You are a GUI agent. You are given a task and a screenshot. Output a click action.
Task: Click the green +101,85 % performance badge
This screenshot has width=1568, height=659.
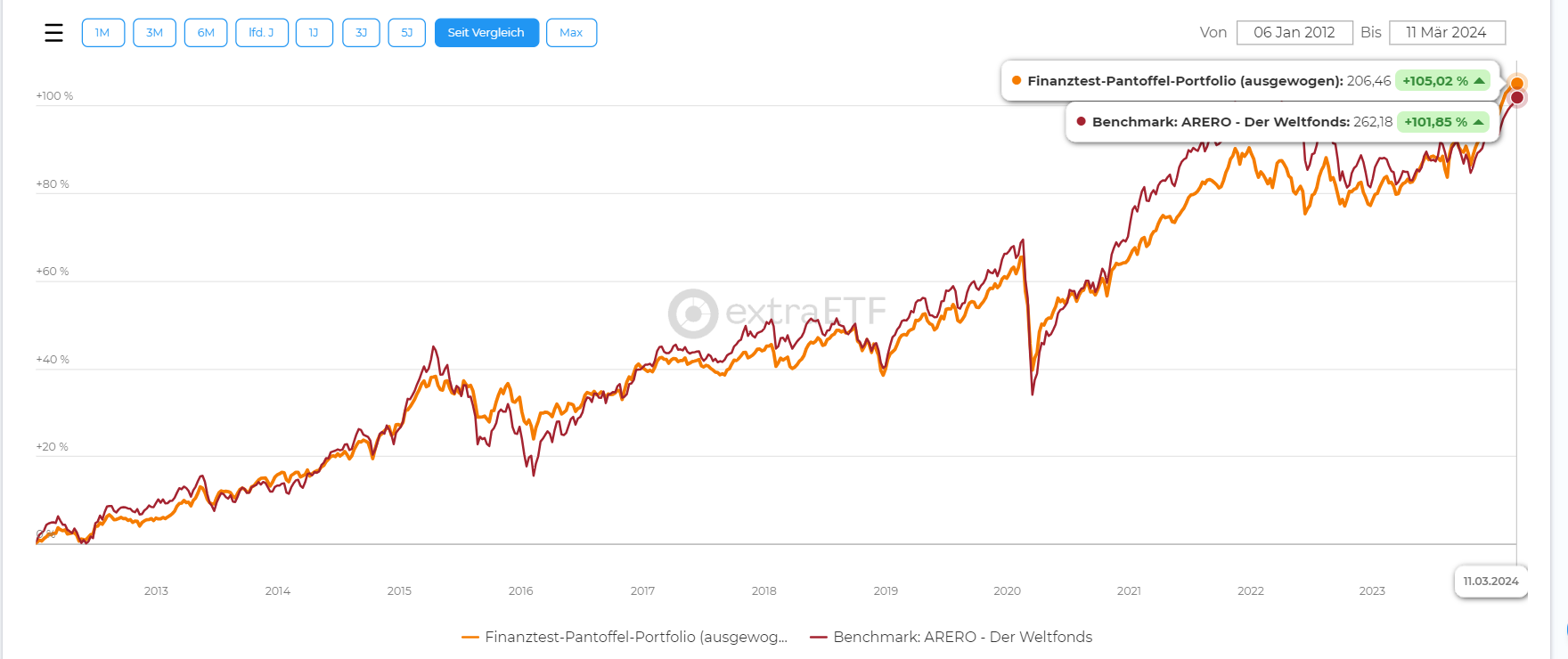click(1443, 122)
